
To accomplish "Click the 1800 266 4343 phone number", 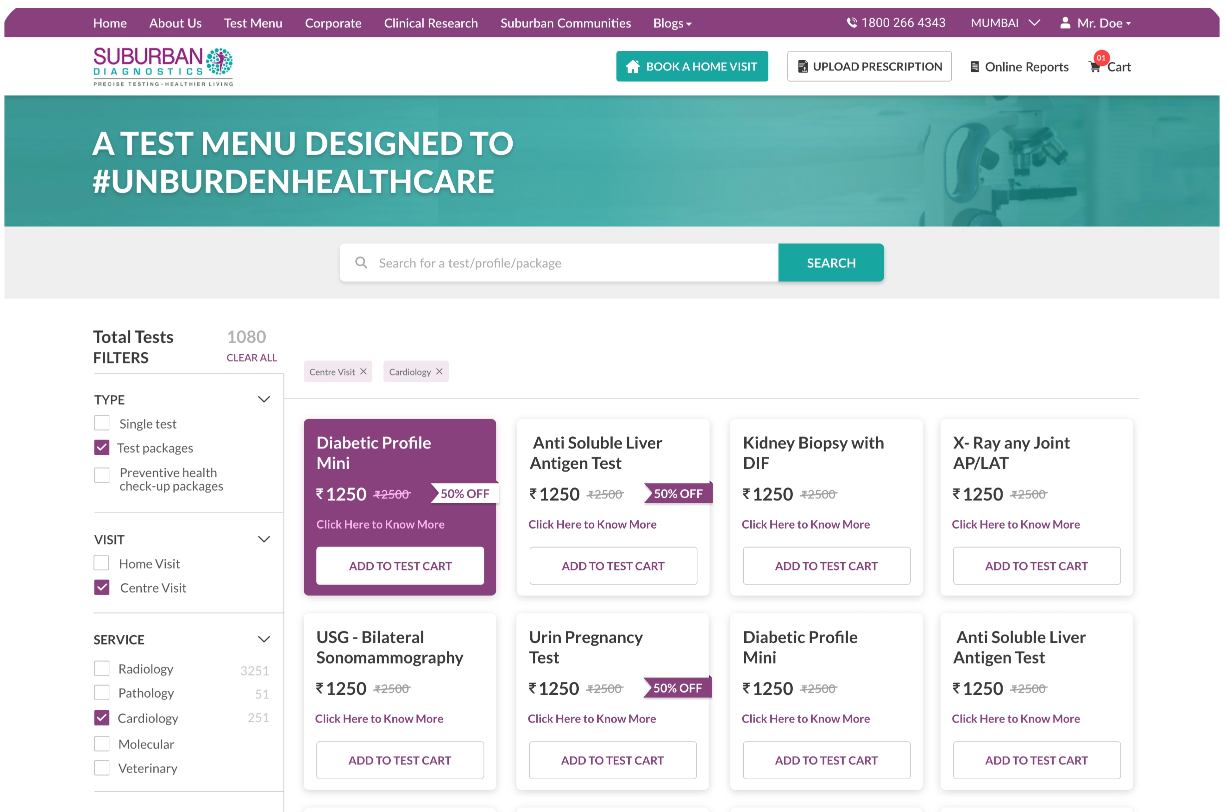I will coord(903,23).
